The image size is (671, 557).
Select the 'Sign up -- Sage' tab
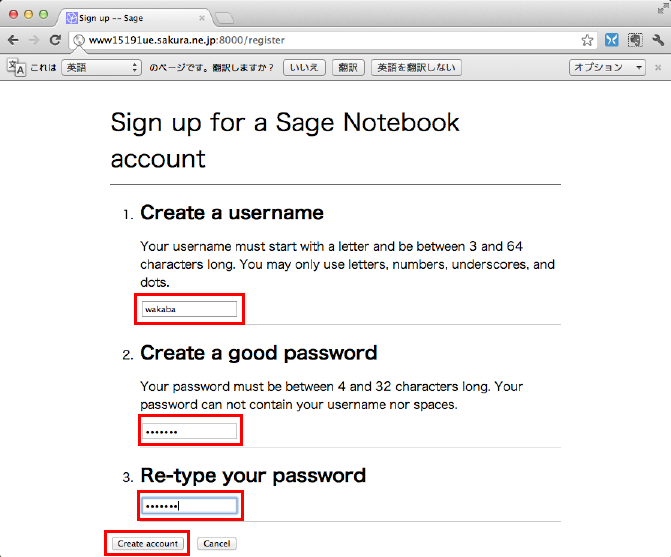coord(133,17)
